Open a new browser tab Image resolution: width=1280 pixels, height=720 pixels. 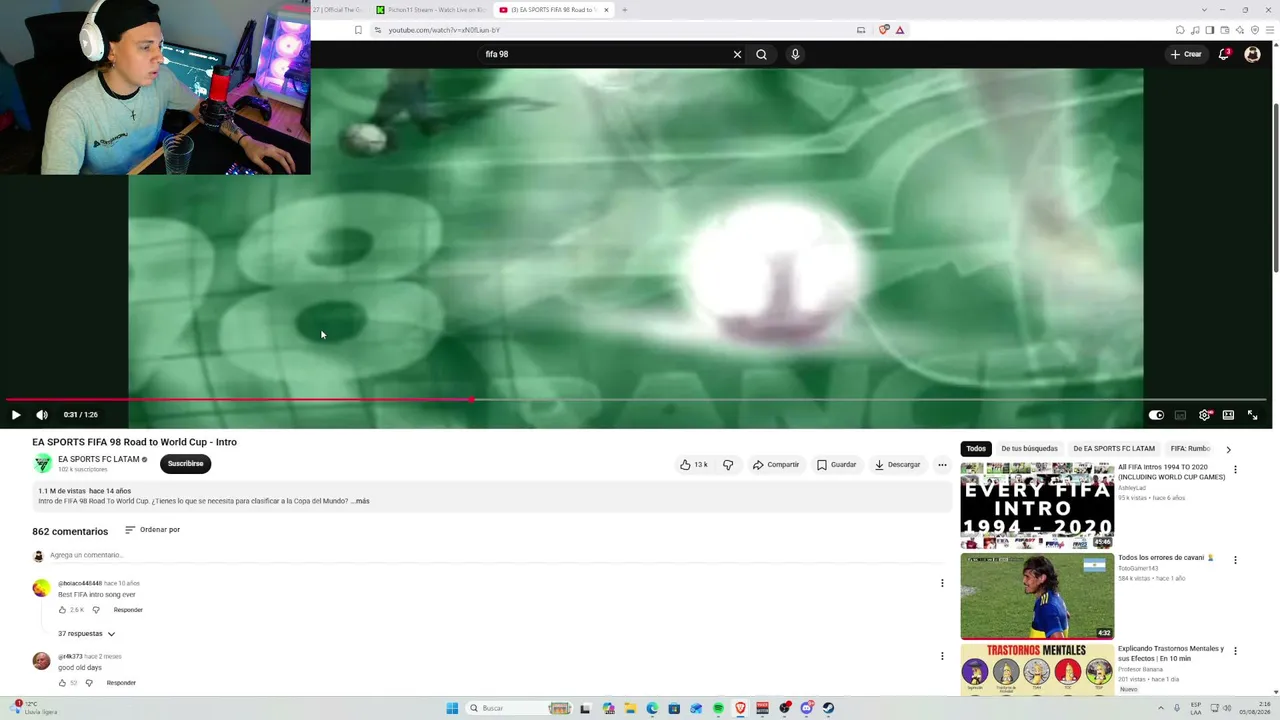coord(624,10)
